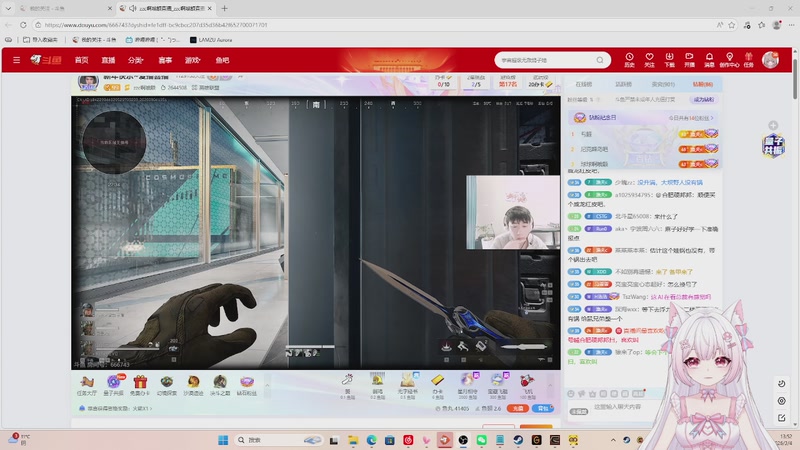The height and width of the screenshot is (450, 800).
Task: Open Steam from the taskbar
Action: click(518, 440)
